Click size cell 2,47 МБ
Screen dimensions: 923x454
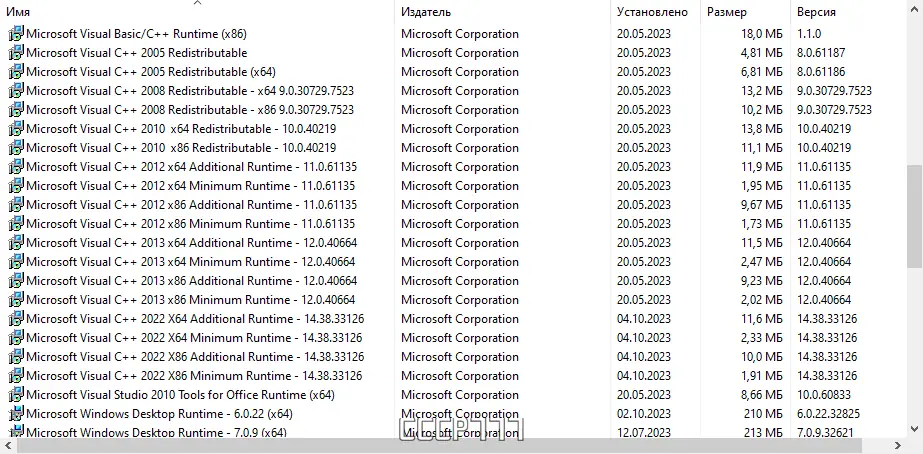coord(762,261)
